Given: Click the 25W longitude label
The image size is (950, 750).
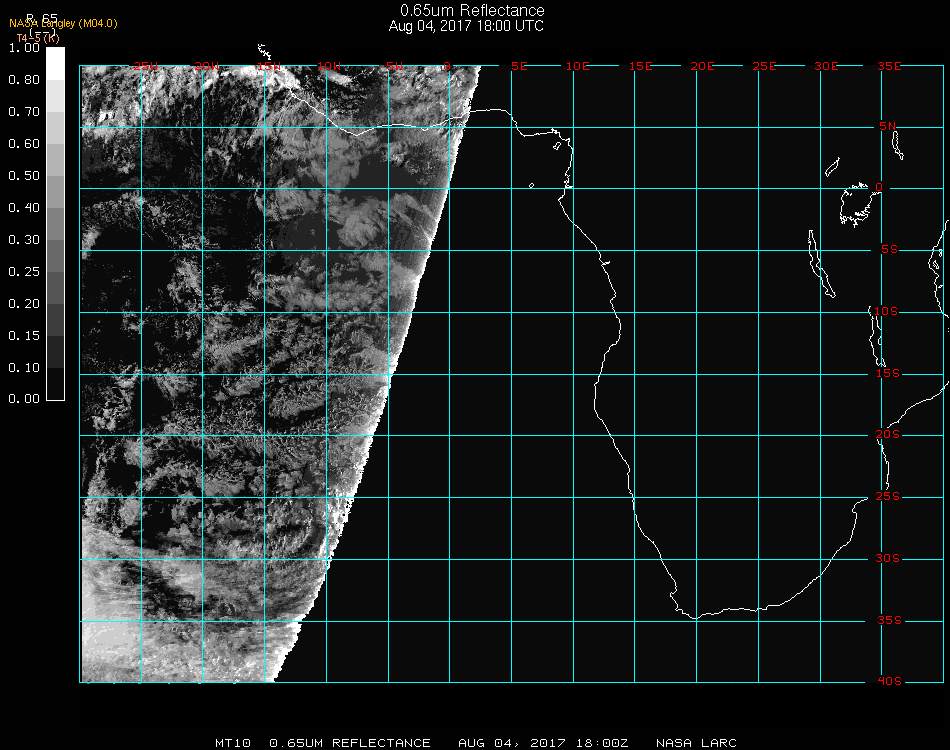Looking at the screenshot, I should (x=145, y=66).
